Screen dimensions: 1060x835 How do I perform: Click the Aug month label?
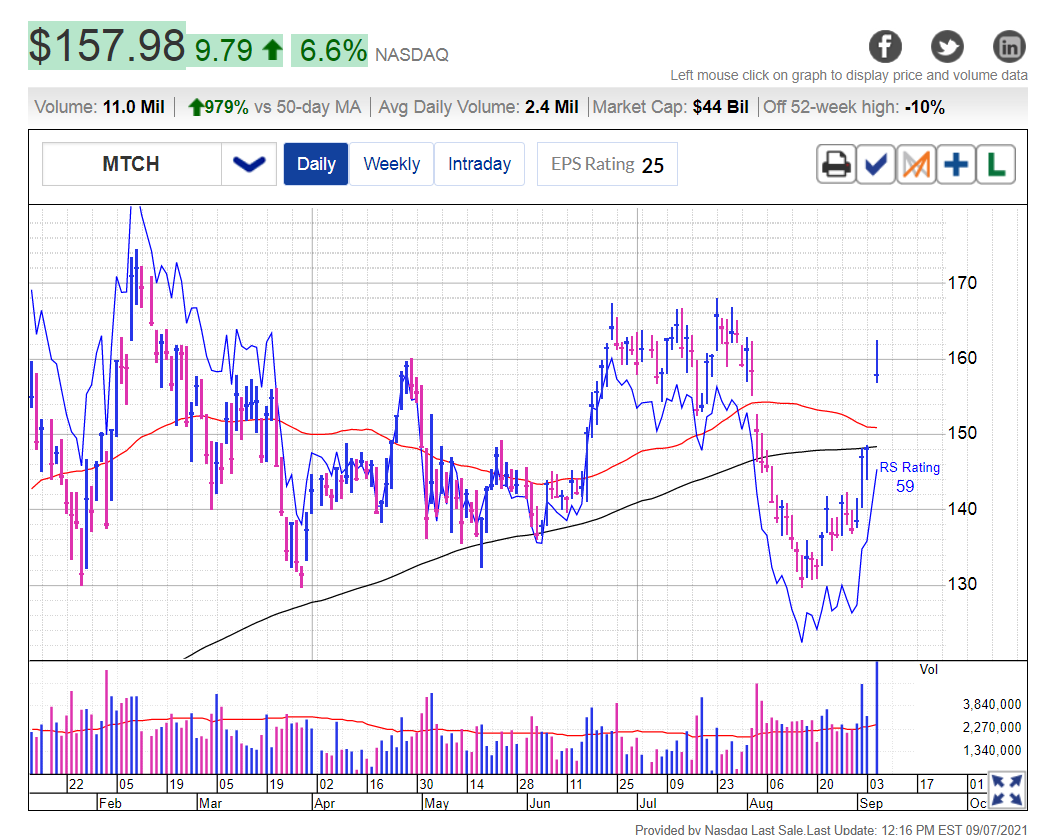pyautogui.click(x=761, y=803)
